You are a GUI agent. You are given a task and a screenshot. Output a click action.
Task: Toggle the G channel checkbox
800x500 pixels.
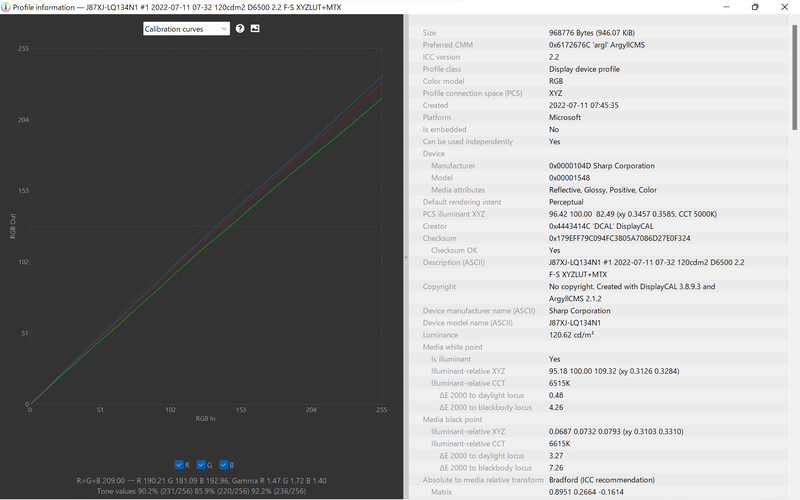coord(201,465)
